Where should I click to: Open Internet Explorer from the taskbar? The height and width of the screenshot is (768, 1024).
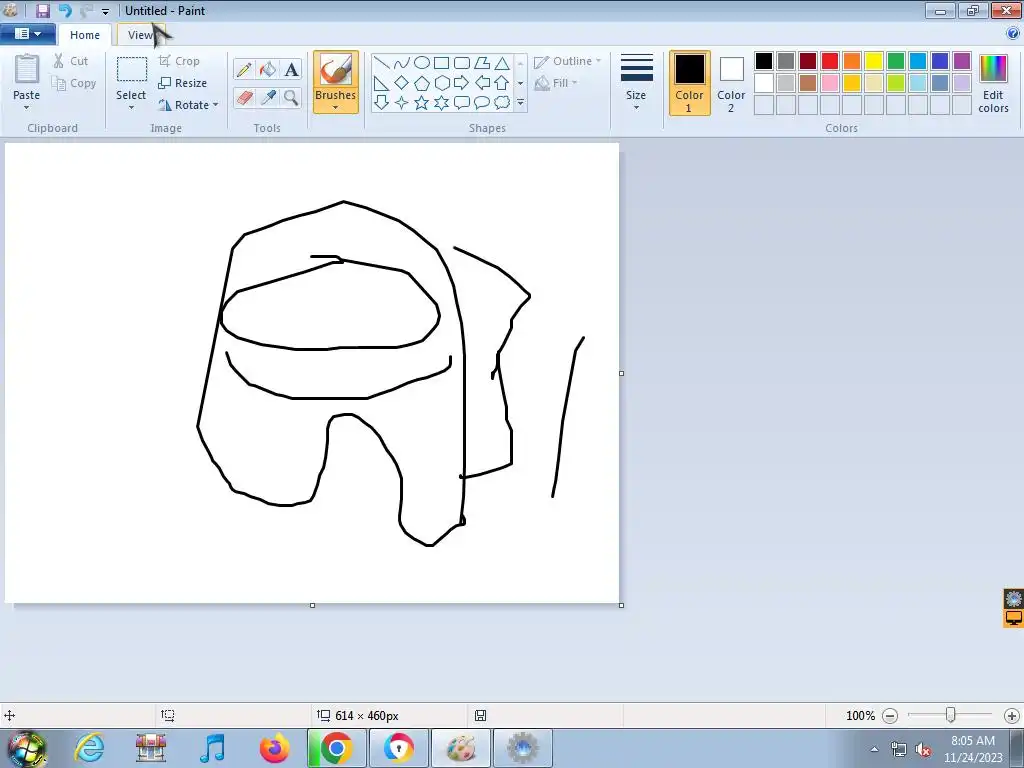[x=89, y=748]
